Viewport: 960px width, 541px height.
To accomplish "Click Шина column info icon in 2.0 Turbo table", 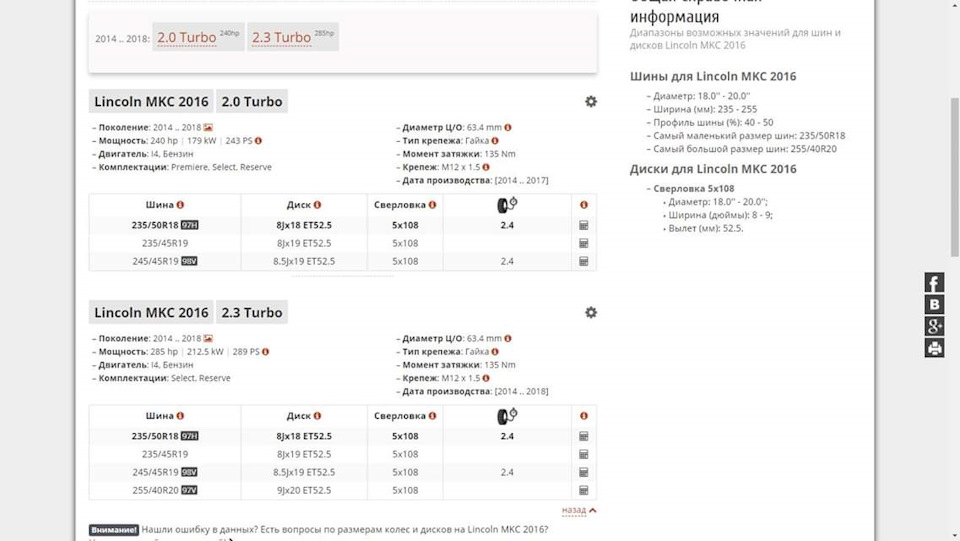I will (x=180, y=205).
